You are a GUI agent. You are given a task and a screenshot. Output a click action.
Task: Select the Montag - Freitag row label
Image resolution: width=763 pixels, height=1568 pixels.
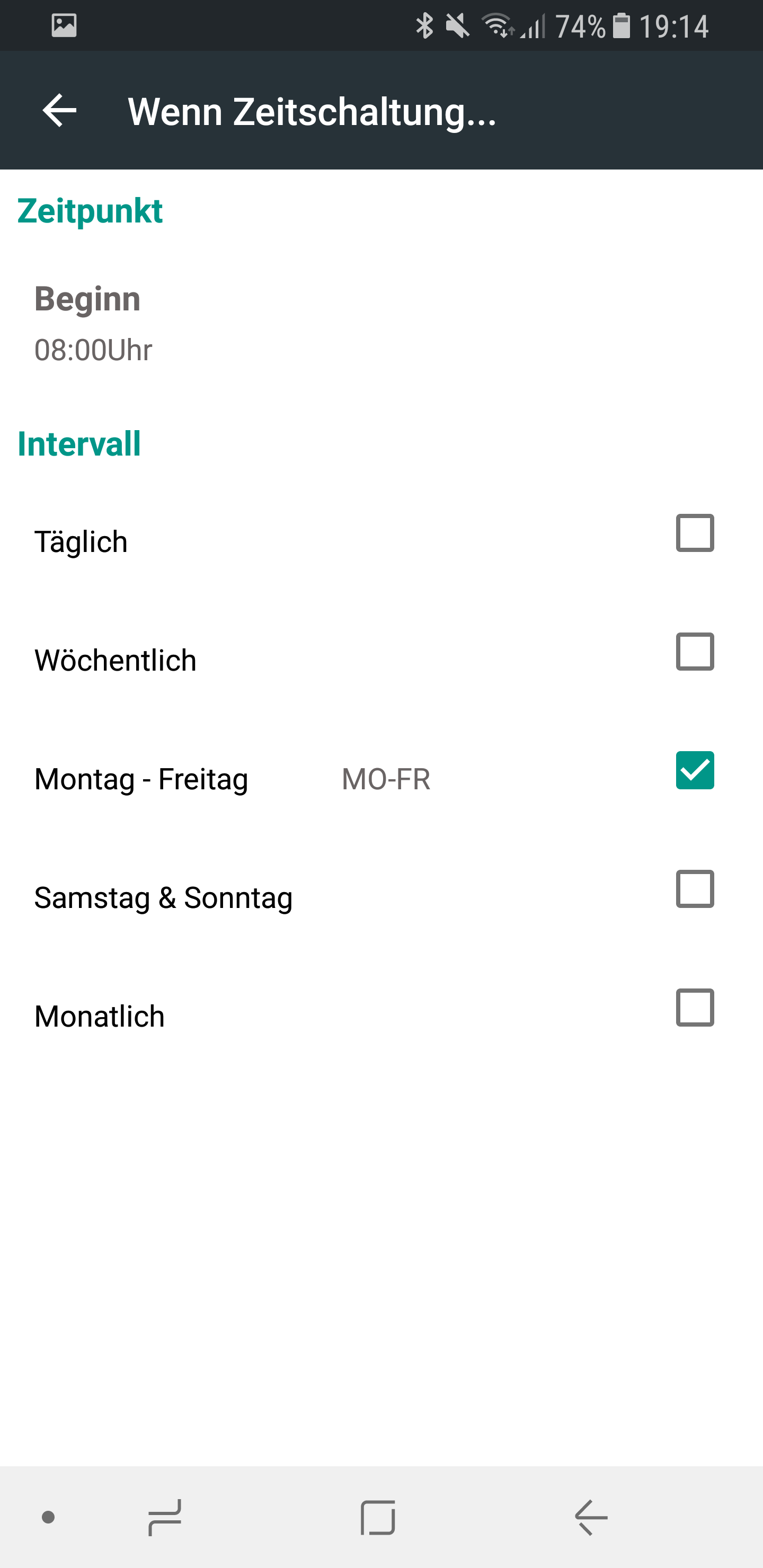pos(141,779)
